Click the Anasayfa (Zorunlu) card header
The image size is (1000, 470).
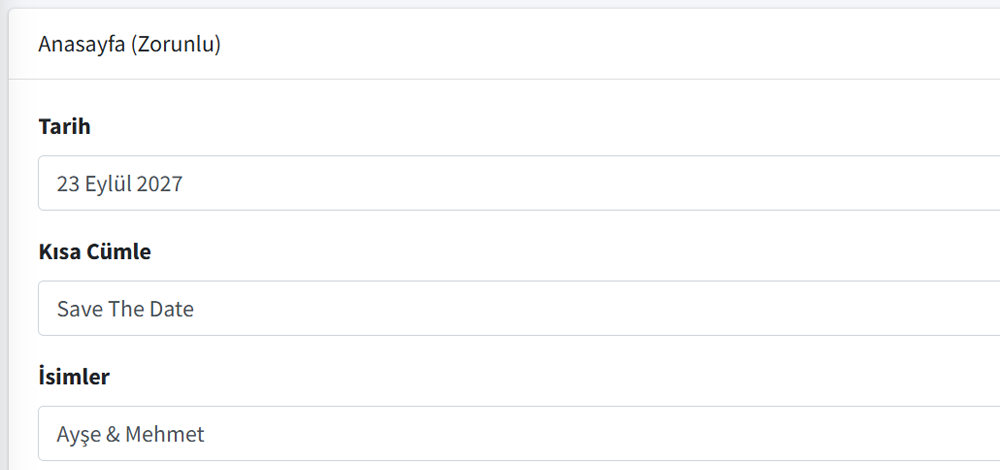click(500, 45)
